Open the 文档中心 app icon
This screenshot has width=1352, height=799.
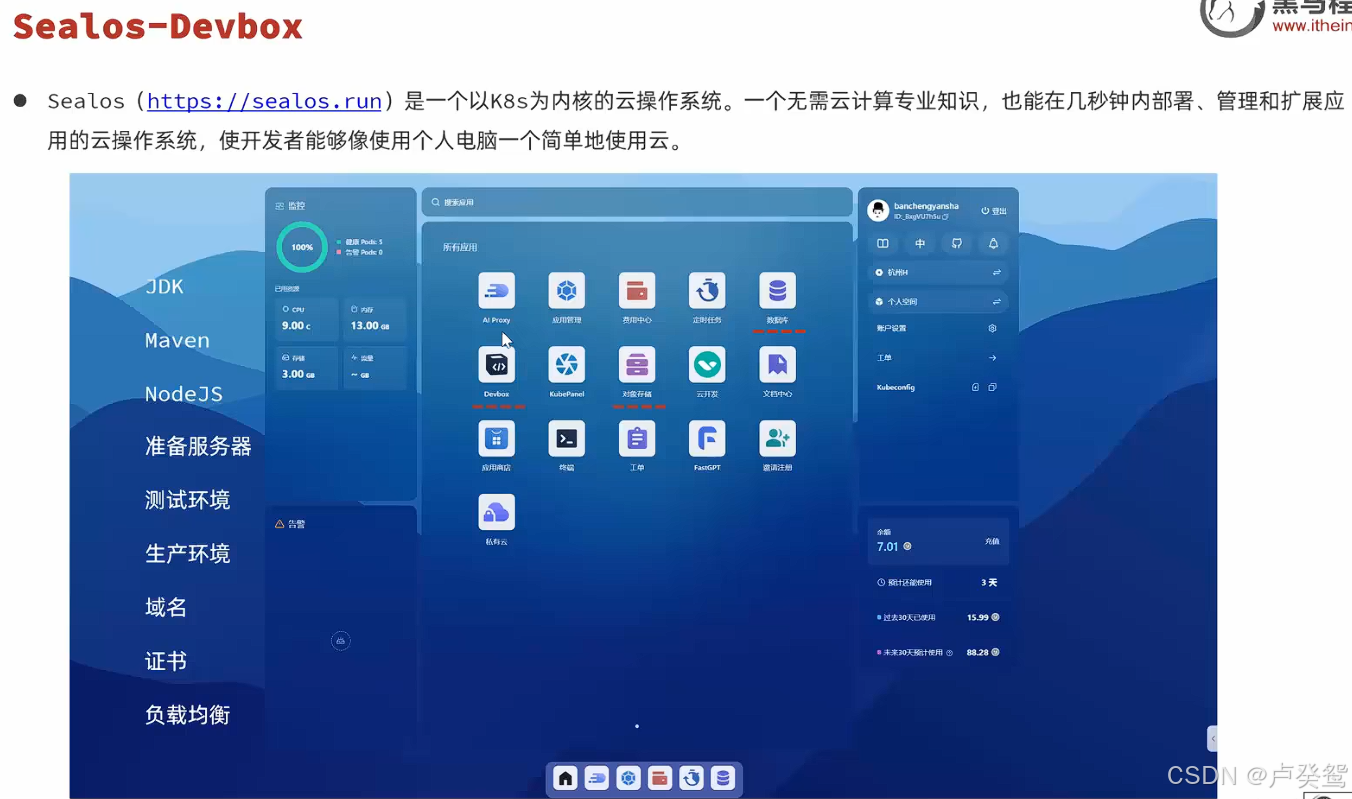click(777, 365)
